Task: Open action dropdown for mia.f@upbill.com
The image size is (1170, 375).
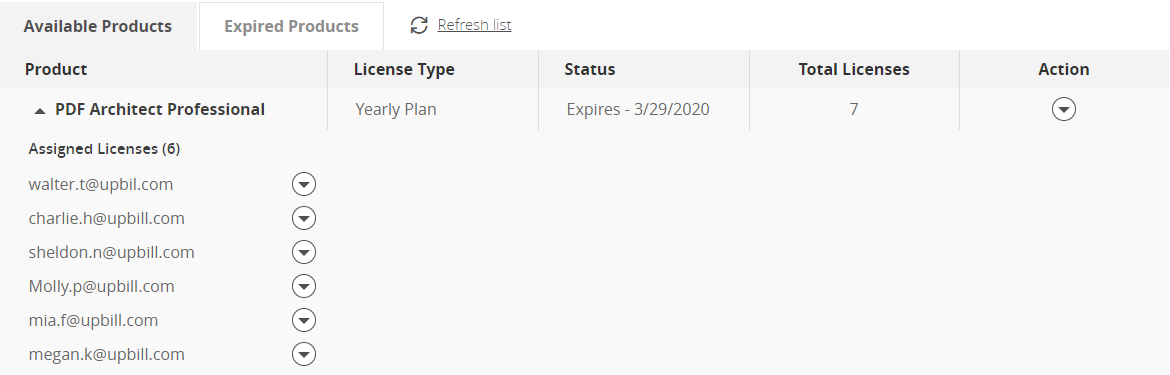Action: click(304, 321)
